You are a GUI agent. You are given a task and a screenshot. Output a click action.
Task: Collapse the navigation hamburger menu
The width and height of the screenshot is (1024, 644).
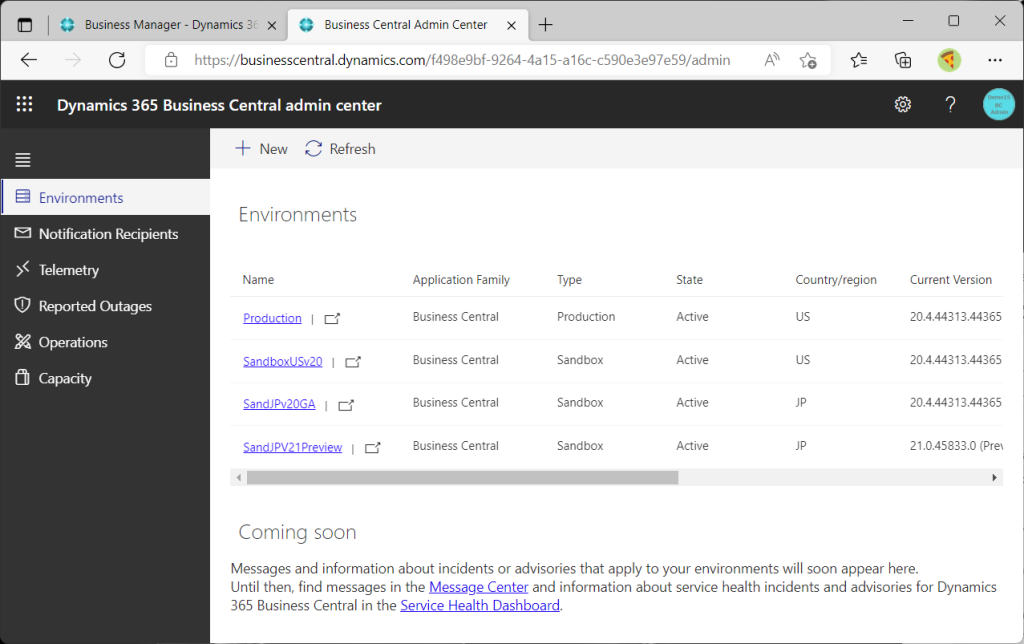click(23, 160)
